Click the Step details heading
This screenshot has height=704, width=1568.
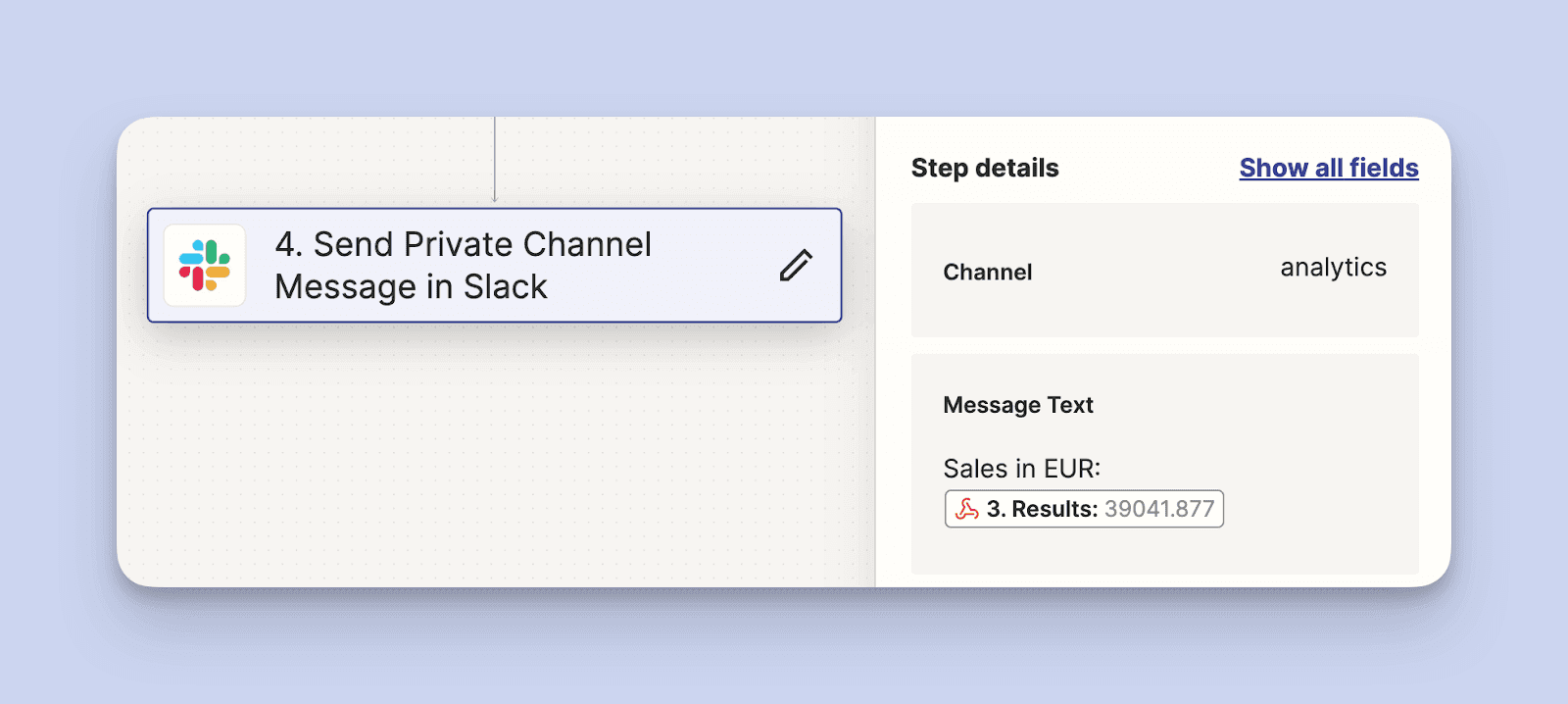(984, 168)
